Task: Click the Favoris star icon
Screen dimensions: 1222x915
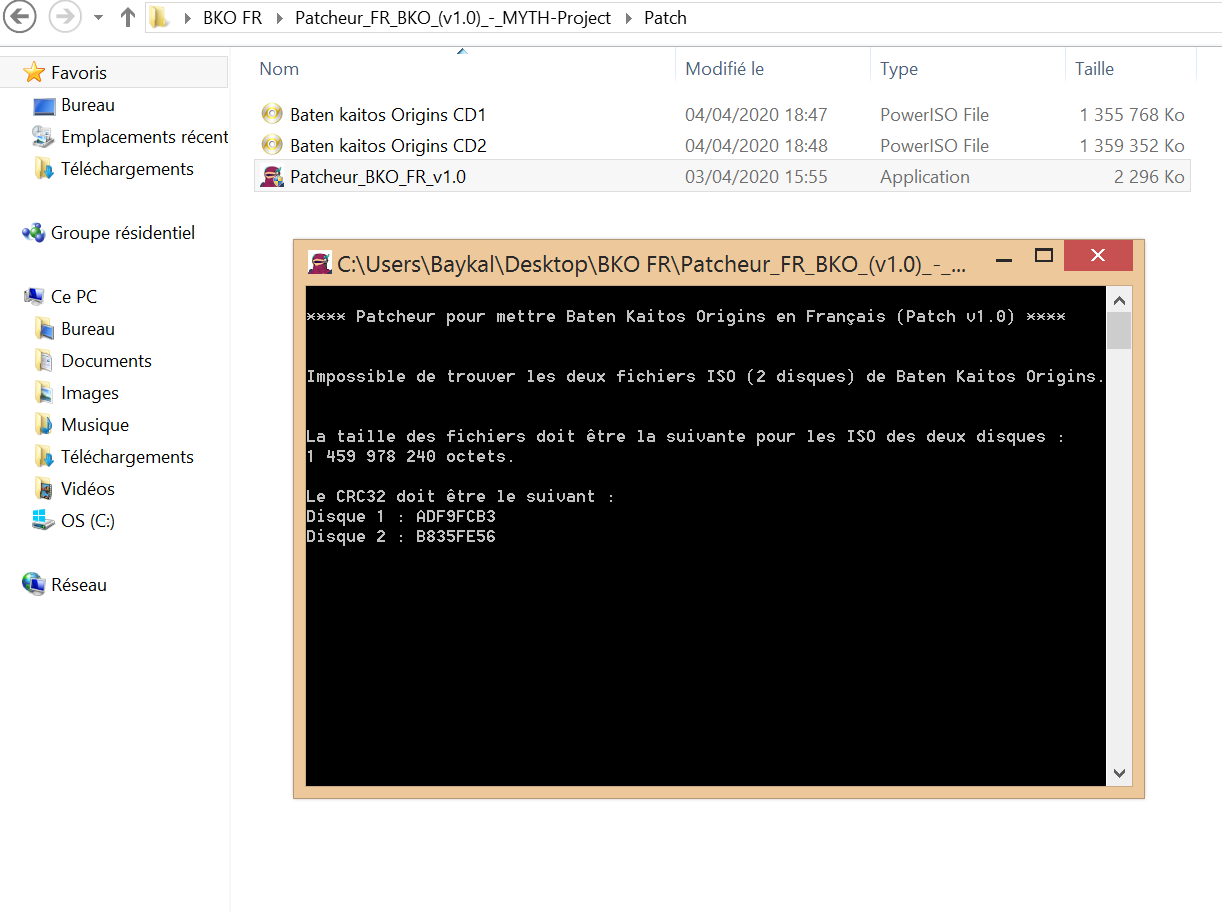Action: coord(34,72)
